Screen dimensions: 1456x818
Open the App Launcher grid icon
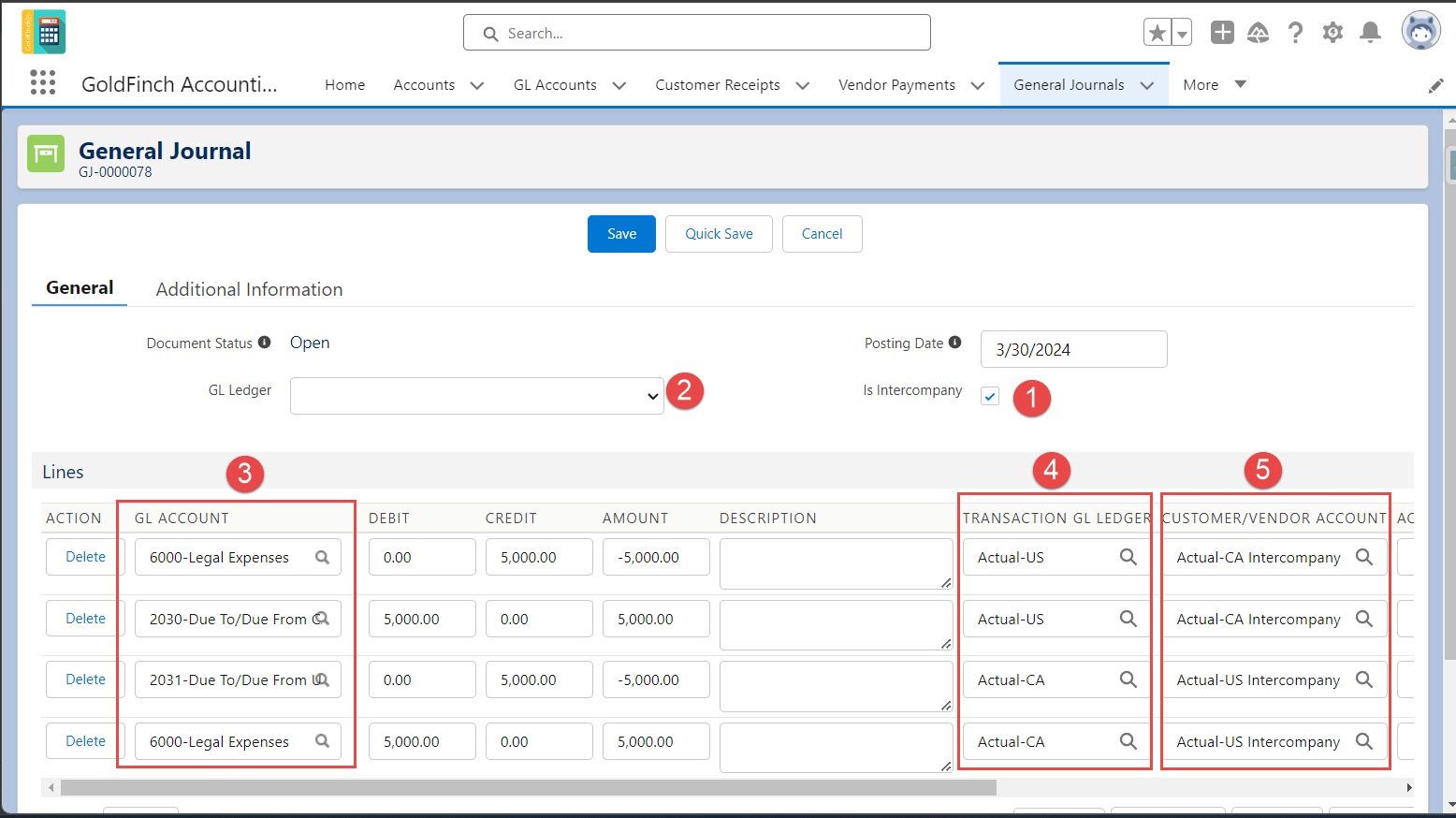(x=43, y=82)
